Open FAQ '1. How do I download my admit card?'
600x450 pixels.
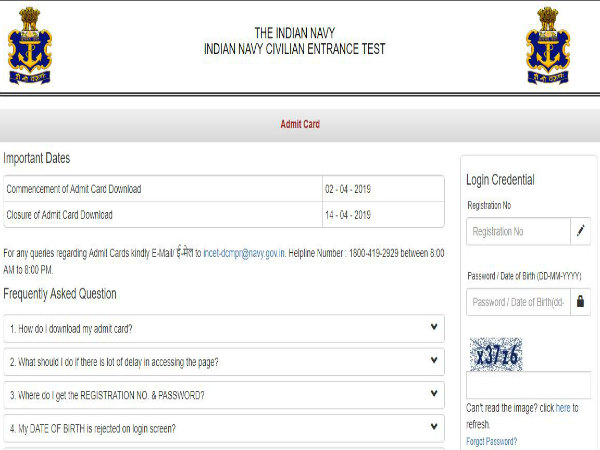tap(224, 328)
